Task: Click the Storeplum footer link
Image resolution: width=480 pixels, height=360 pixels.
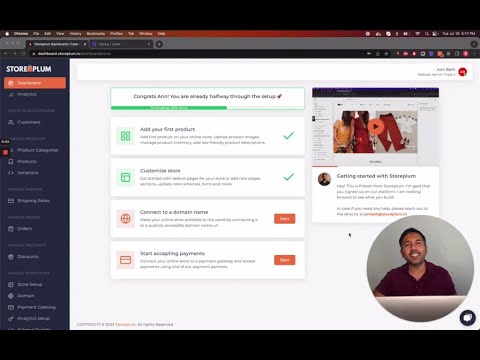Action: click(125, 324)
